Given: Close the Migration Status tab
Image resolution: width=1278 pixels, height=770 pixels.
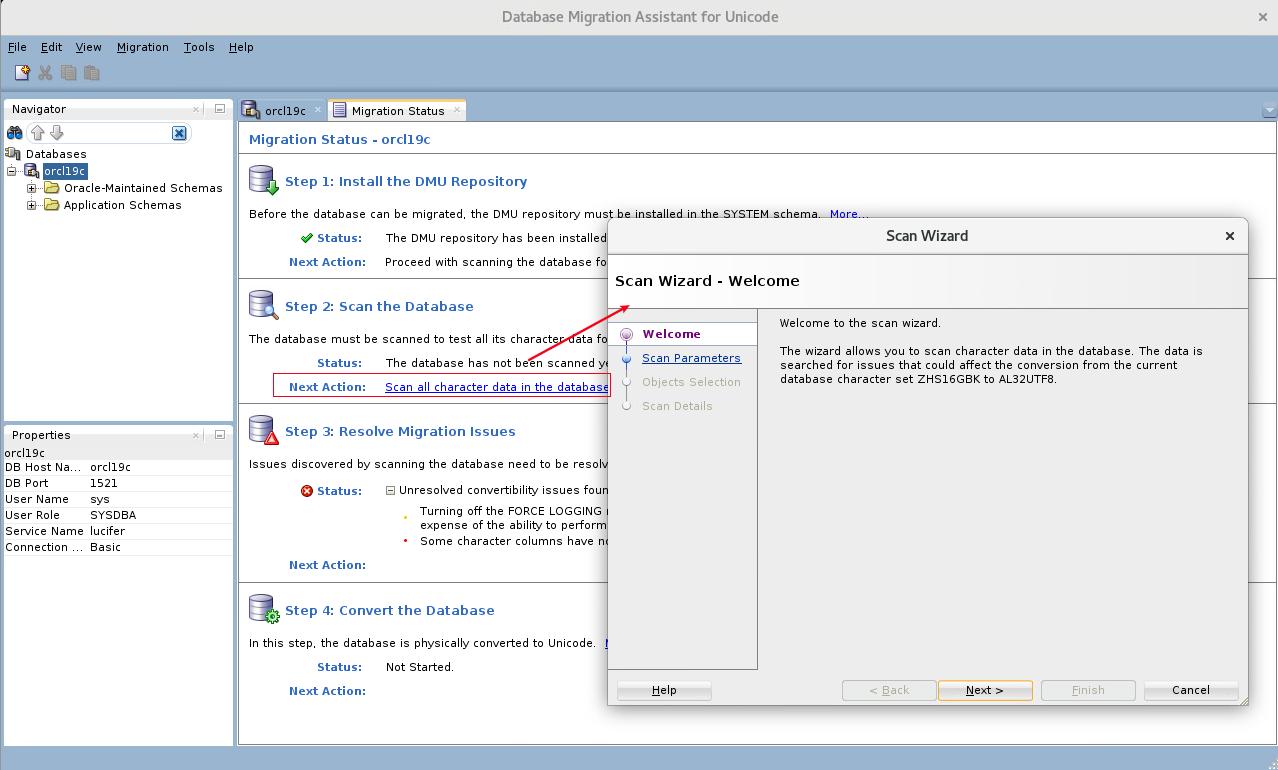Looking at the screenshot, I should click(x=457, y=110).
